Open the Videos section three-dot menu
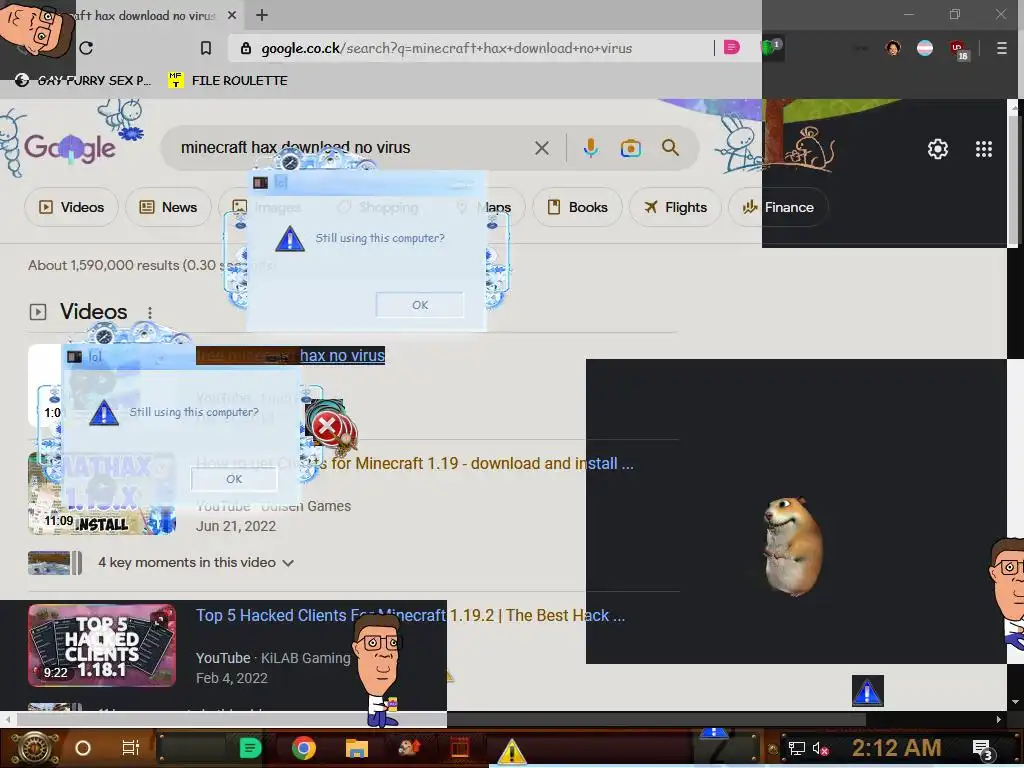The image size is (1024, 768). [x=150, y=313]
